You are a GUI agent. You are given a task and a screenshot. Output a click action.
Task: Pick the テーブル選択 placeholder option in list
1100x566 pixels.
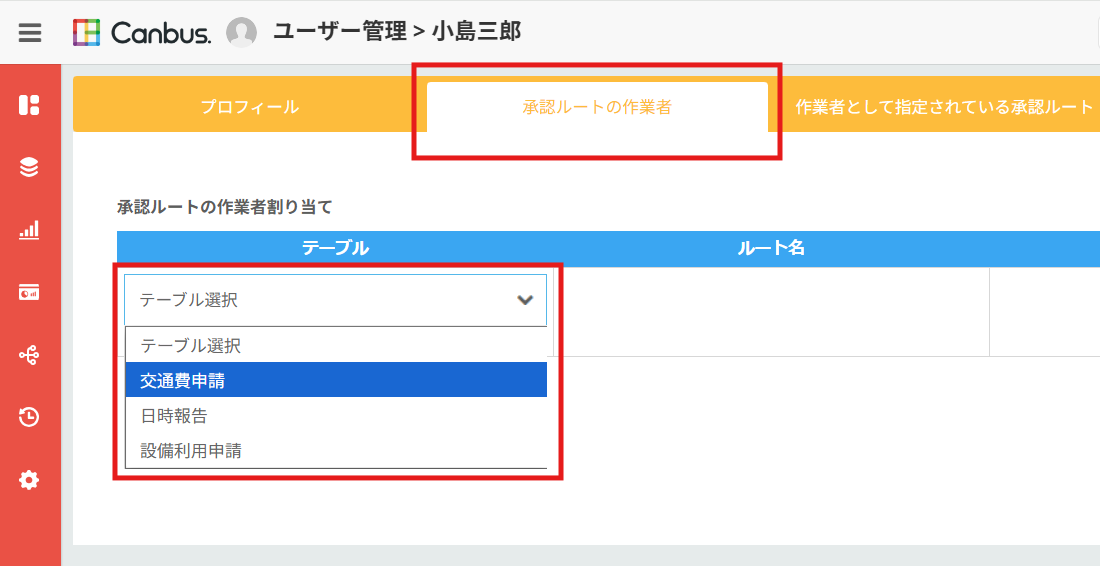pos(336,346)
